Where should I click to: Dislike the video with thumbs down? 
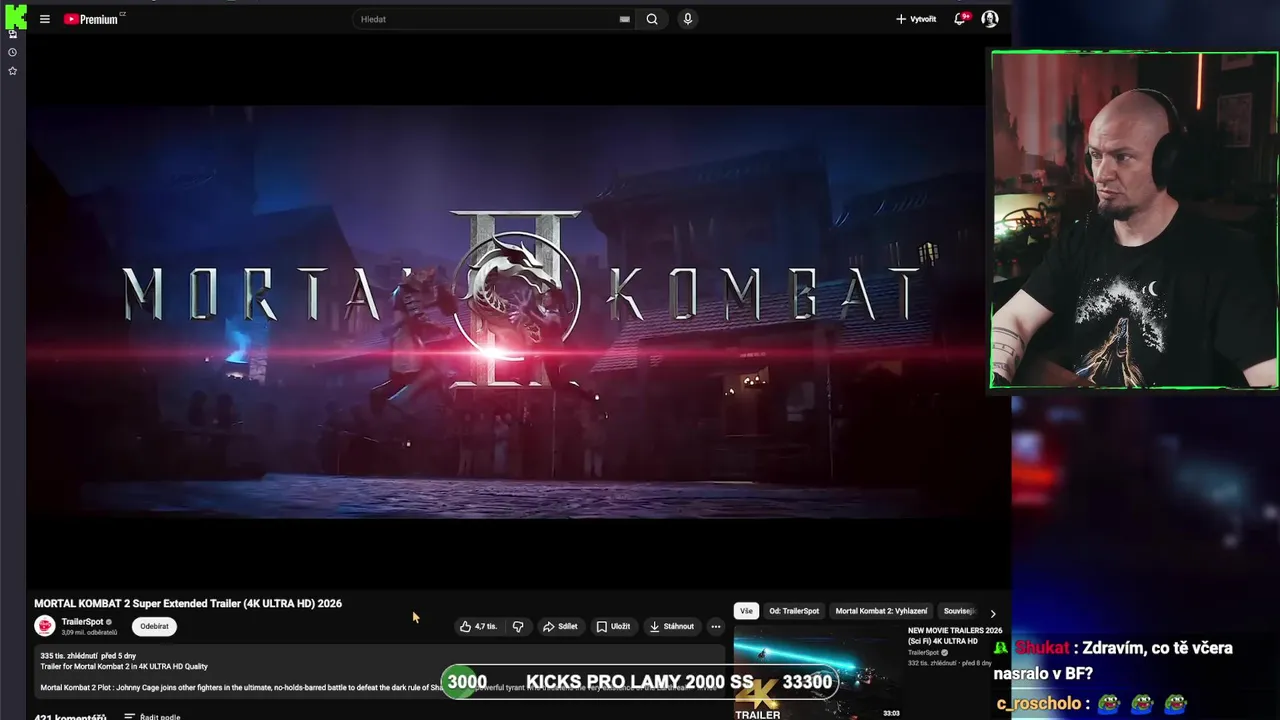pos(518,626)
